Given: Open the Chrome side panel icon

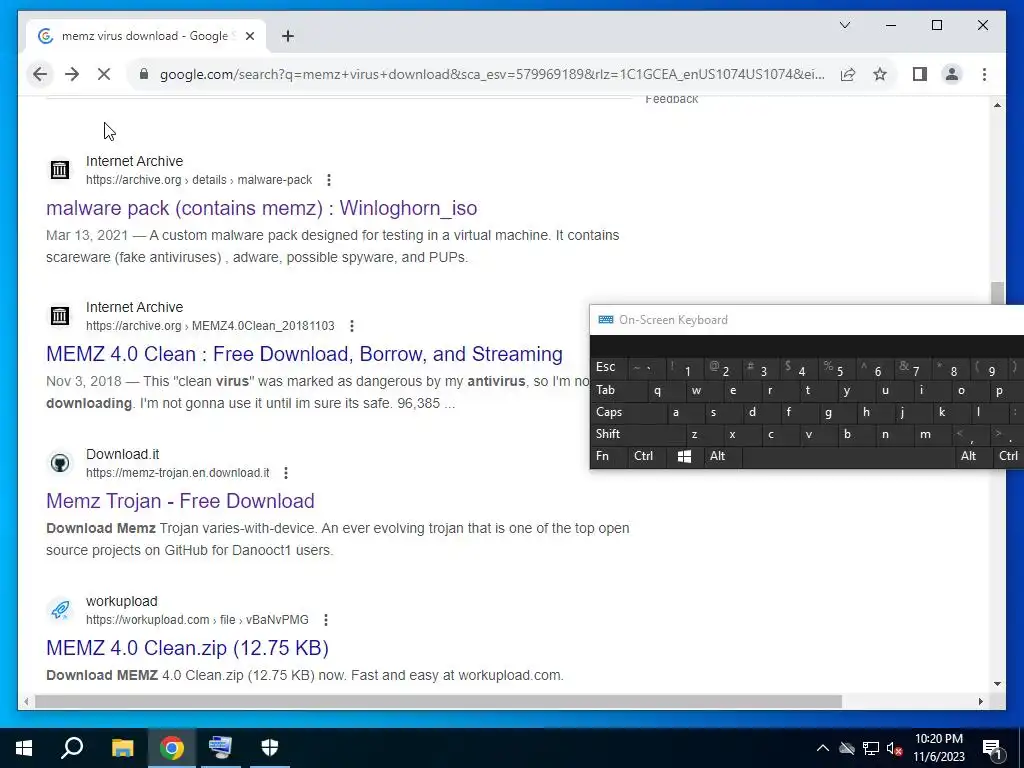Looking at the screenshot, I should (x=920, y=74).
